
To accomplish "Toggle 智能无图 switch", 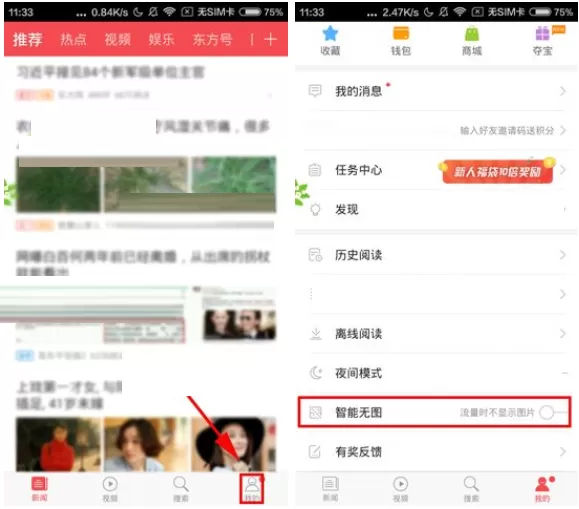I will click(x=553, y=412).
